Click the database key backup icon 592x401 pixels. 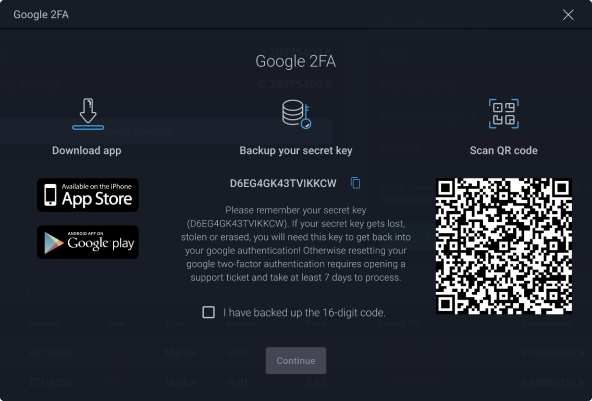(296, 114)
